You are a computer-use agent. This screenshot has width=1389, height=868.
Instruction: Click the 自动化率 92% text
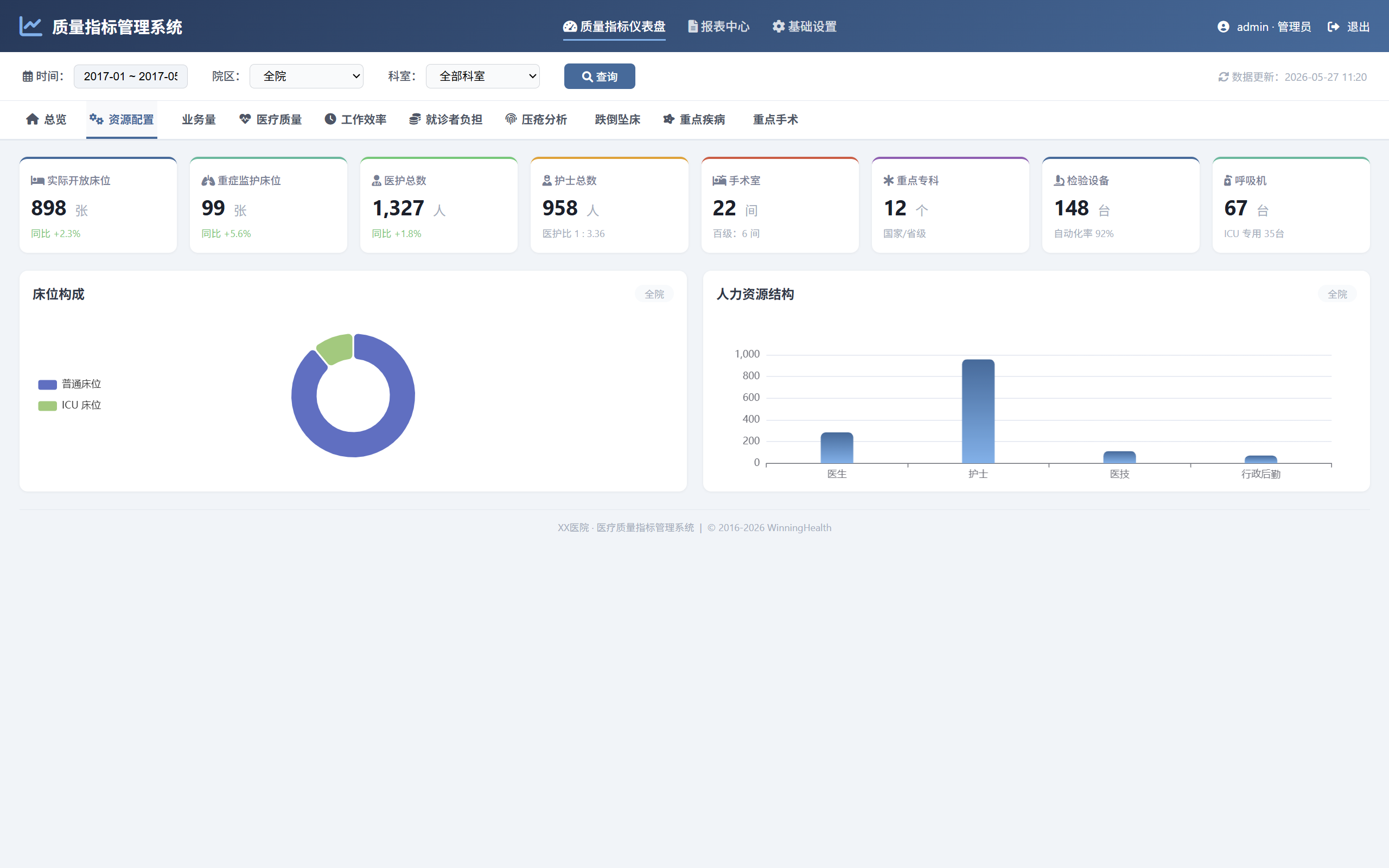[x=1084, y=234]
